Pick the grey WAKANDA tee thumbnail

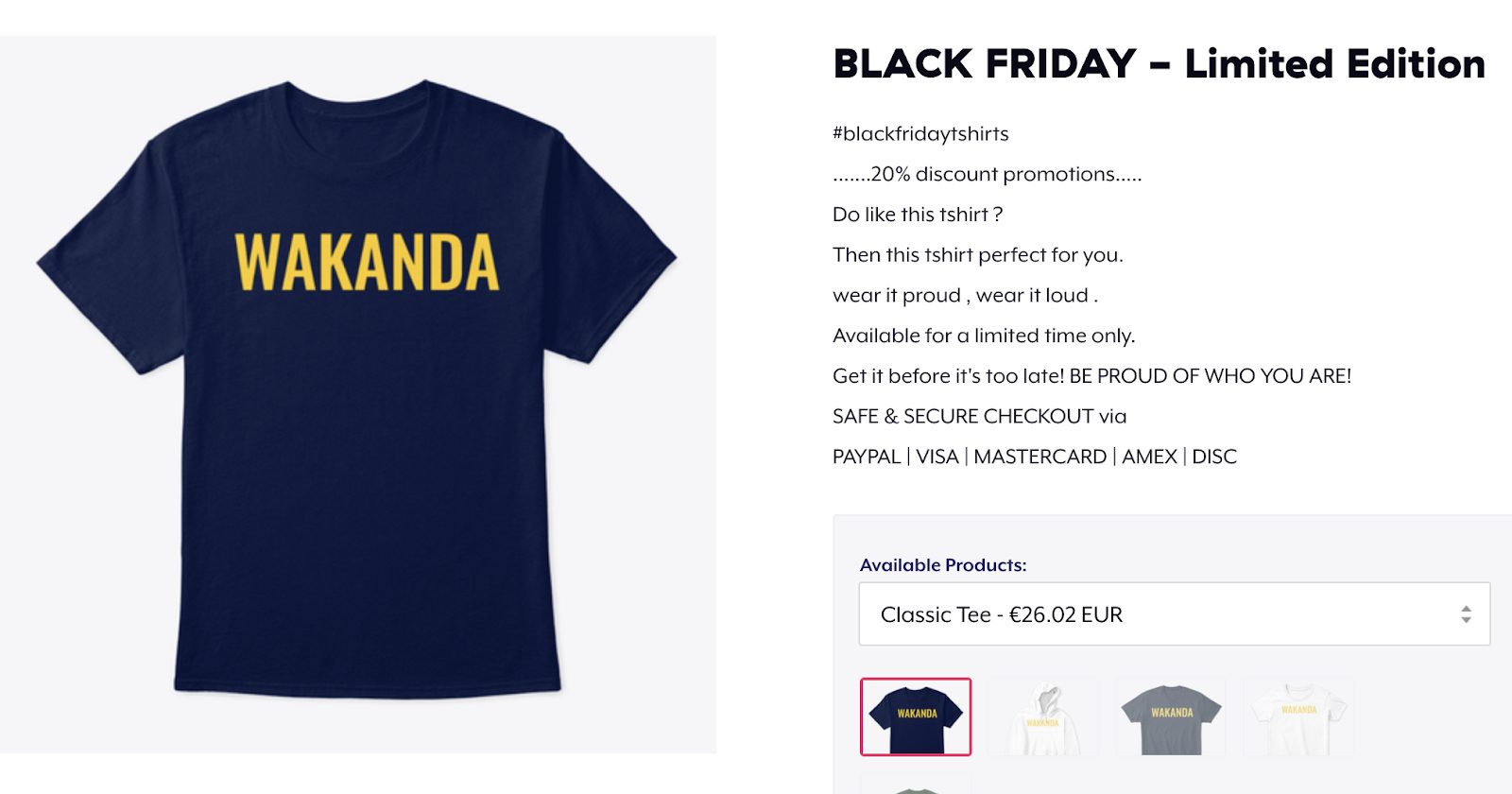(1171, 716)
